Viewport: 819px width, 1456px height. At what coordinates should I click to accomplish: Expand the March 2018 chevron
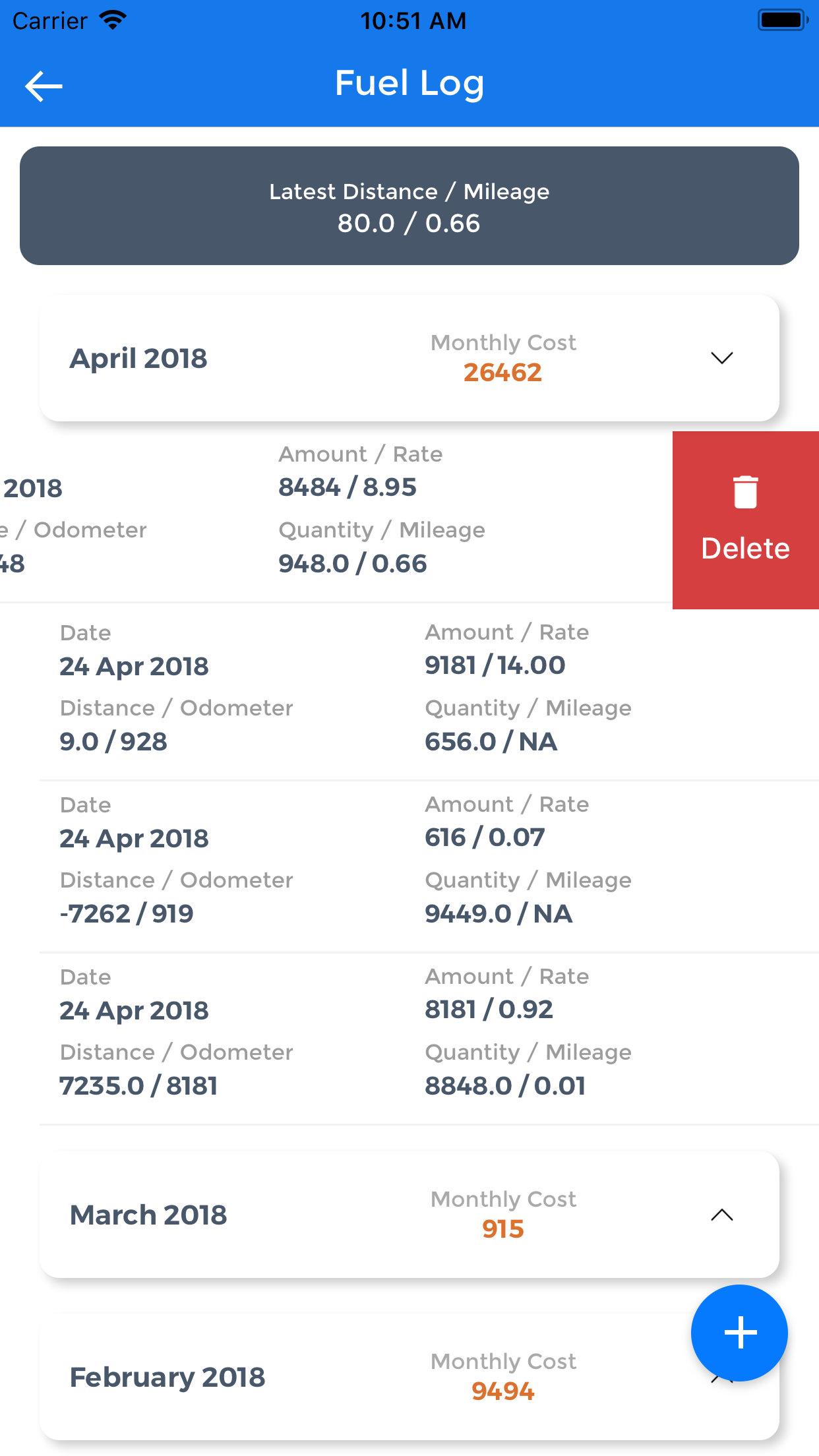click(x=722, y=1215)
